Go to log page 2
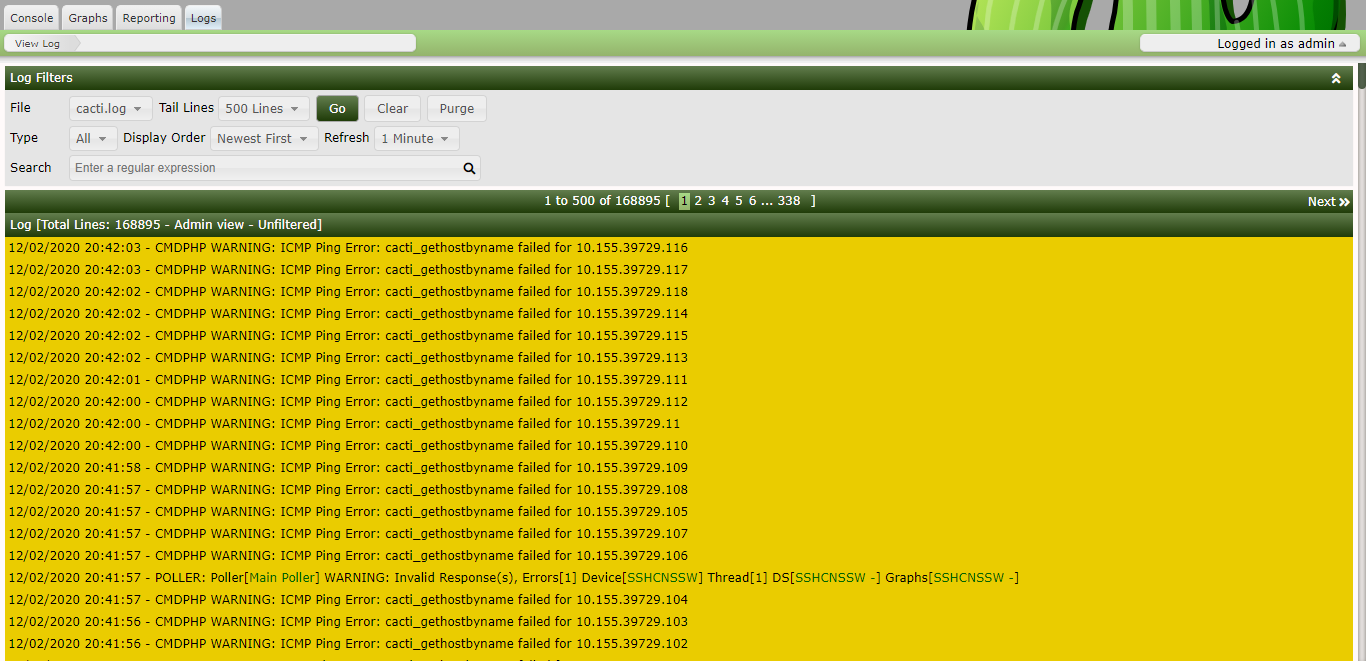 pyautogui.click(x=698, y=201)
